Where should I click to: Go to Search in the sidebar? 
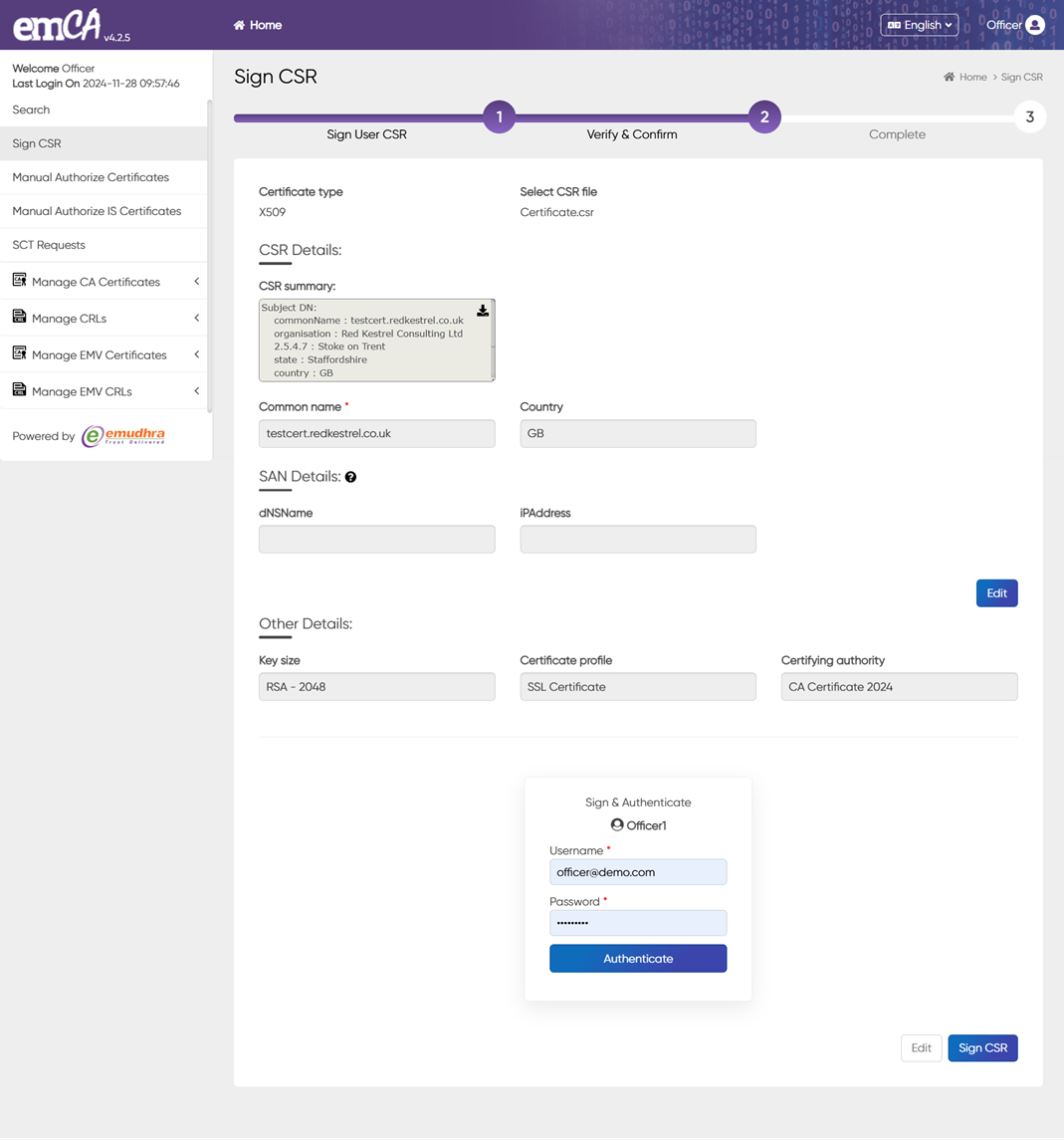pos(31,110)
